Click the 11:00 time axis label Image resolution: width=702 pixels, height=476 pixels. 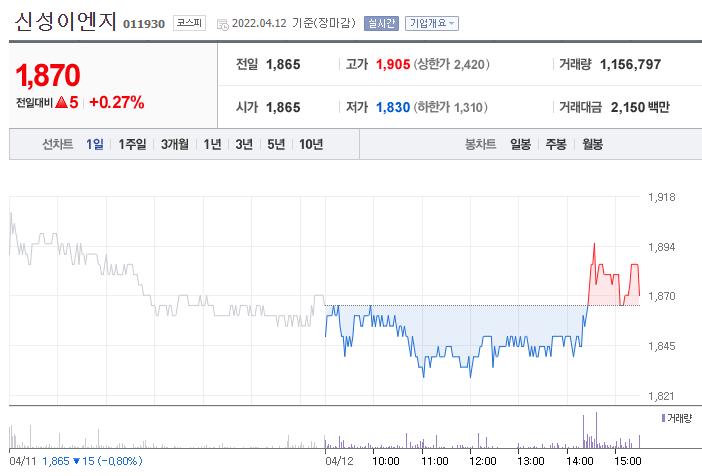pos(435,461)
